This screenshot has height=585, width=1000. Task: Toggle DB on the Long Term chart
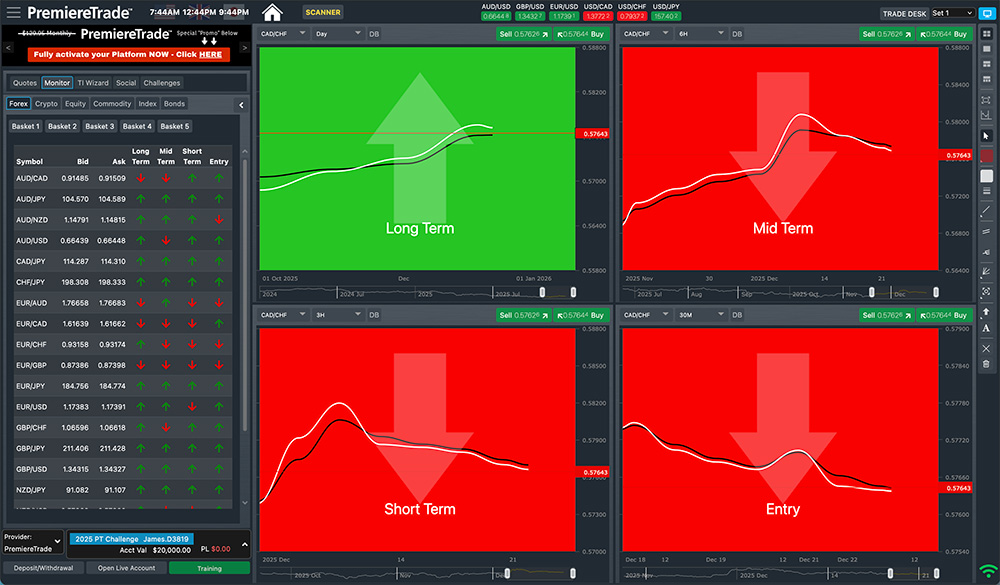[374, 33]
